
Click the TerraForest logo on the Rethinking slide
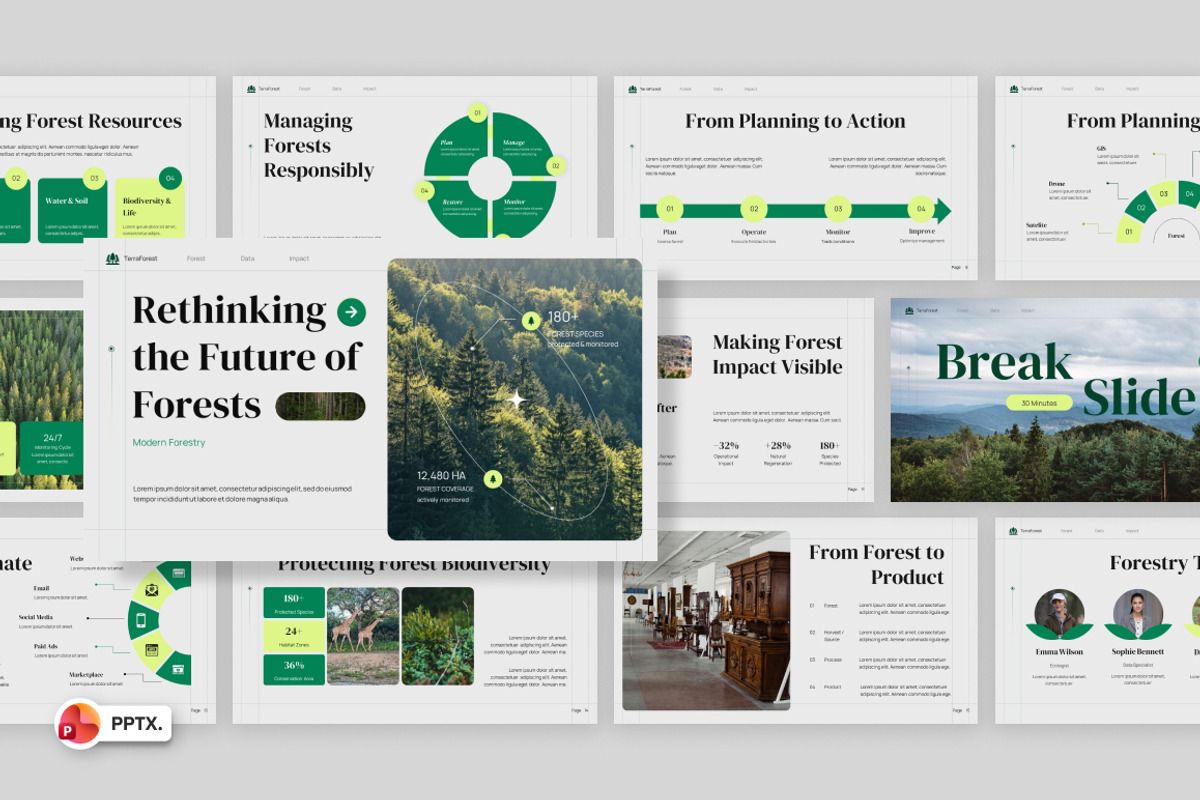point(132,259)
